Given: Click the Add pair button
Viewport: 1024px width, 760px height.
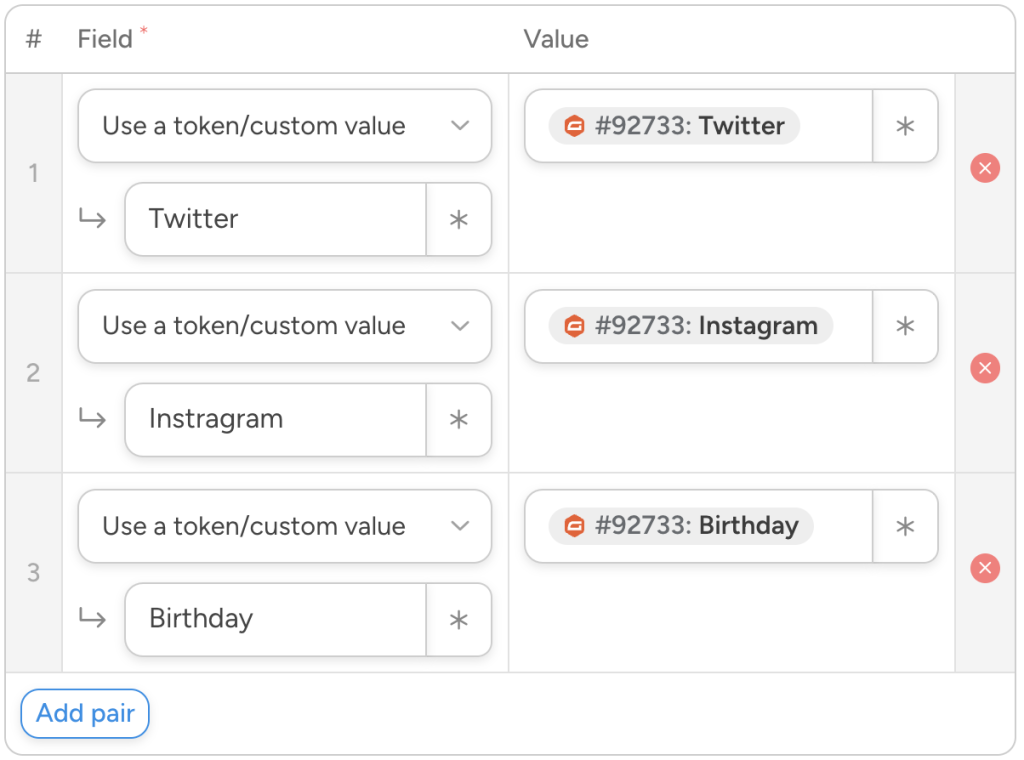Looking at the screenshot, I should pyautogui.click(x=84, y=713).
